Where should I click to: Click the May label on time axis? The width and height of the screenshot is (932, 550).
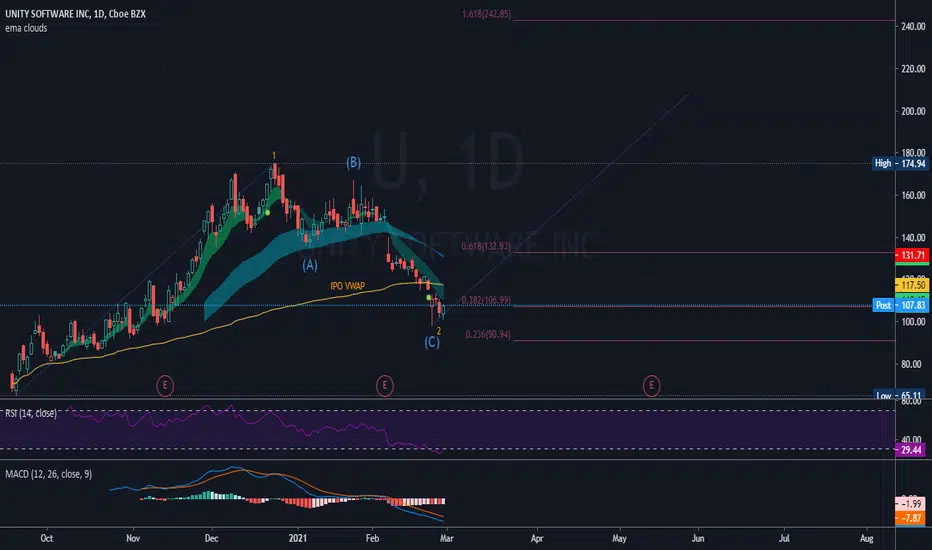pos(619,538)
